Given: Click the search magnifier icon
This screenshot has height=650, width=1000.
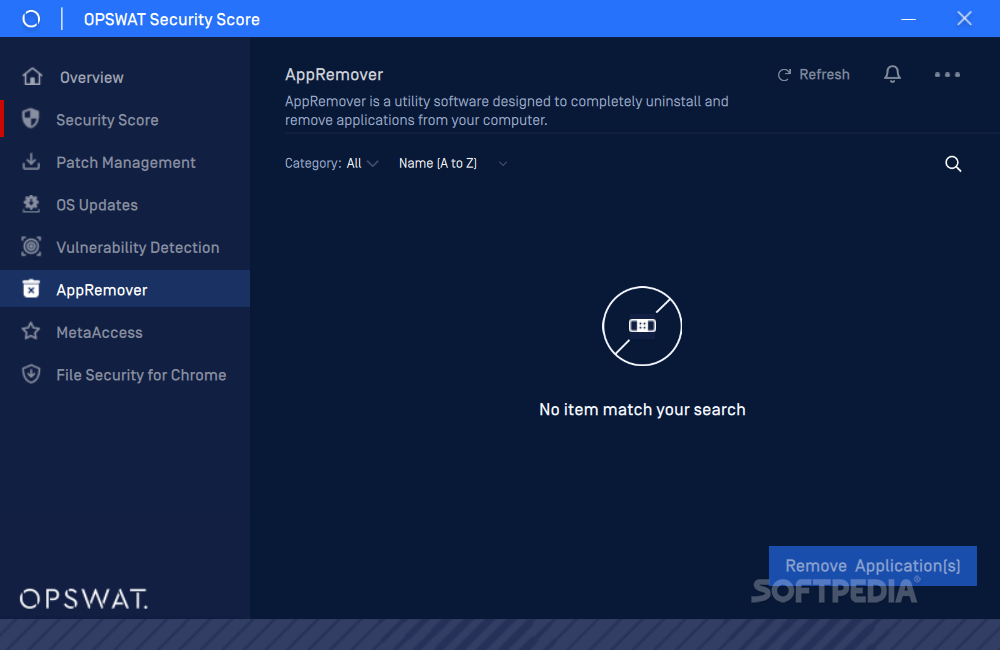Looking at the screenshot, I should [953, 164].
